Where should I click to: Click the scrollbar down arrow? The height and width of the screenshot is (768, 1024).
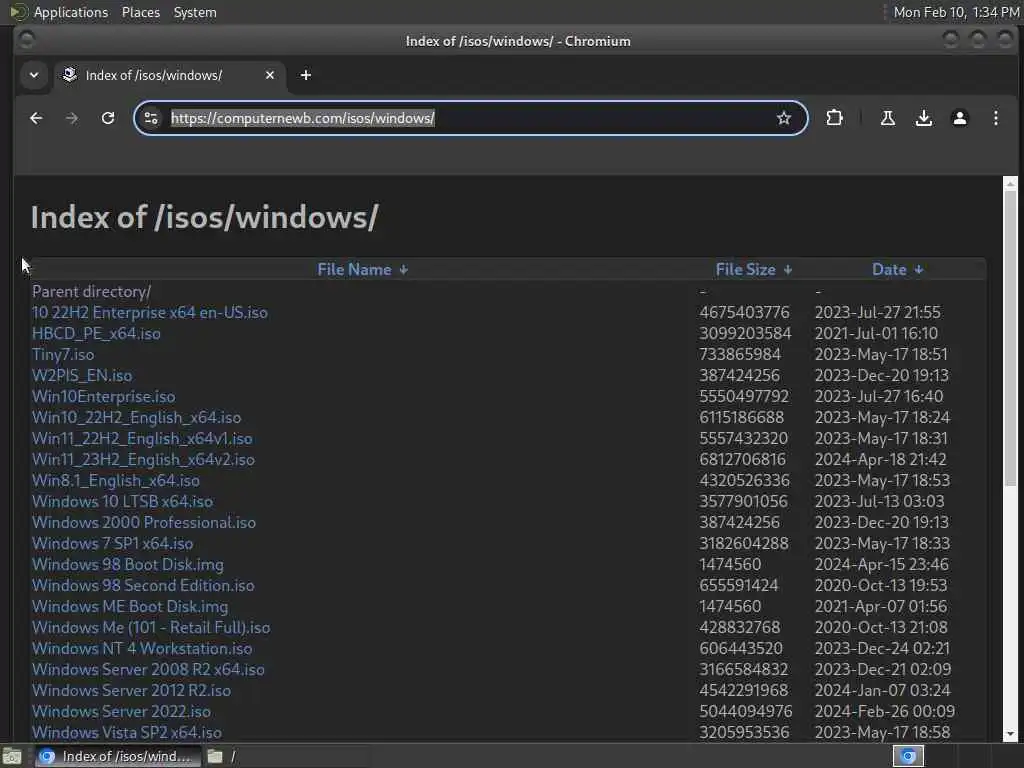point(1010,734)
